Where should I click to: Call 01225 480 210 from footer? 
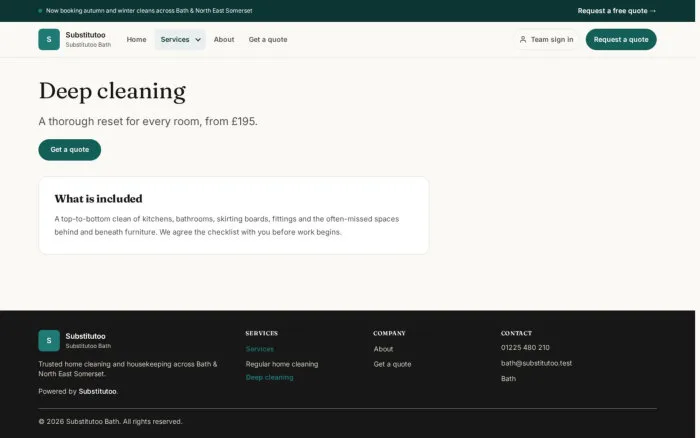(x=525, y=347)
